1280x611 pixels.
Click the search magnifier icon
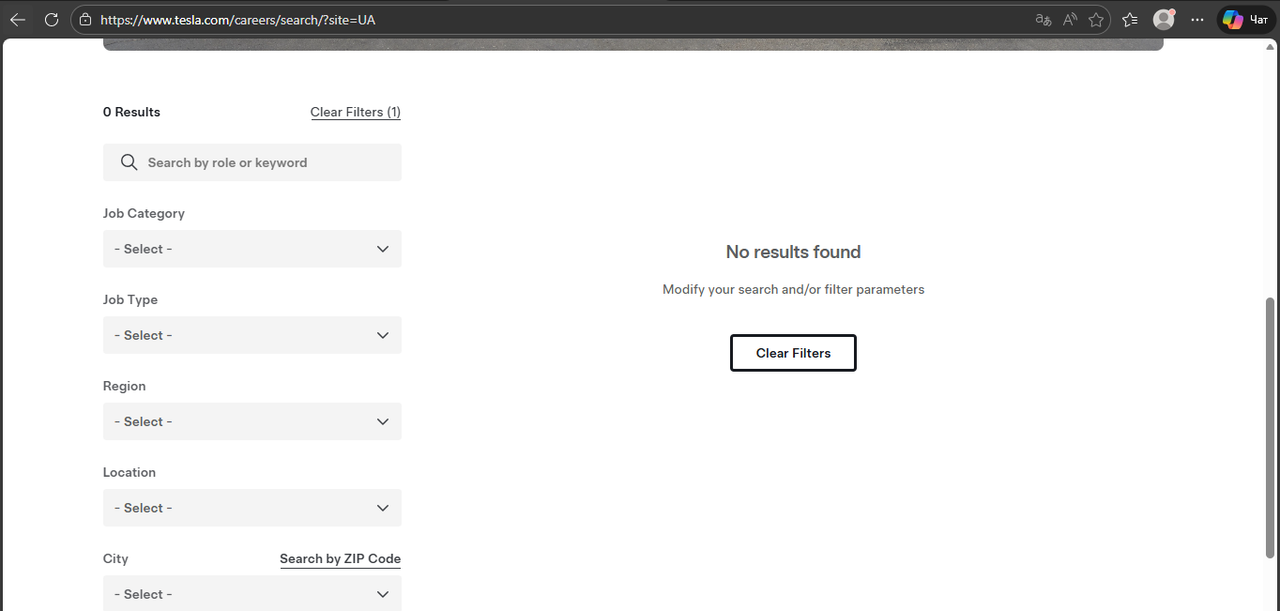tap(129, 162)
